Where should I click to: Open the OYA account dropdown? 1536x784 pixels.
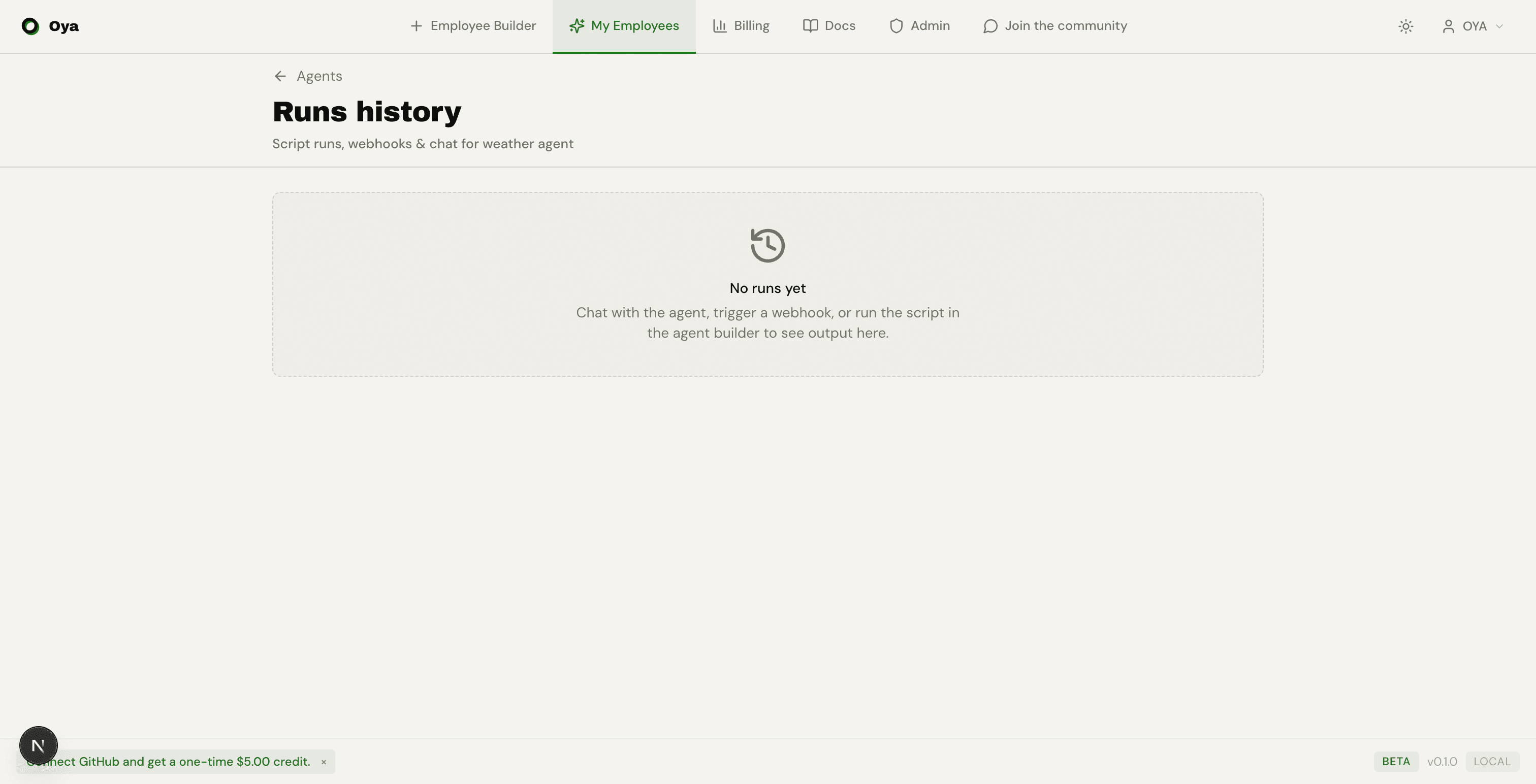[1474, 26]
